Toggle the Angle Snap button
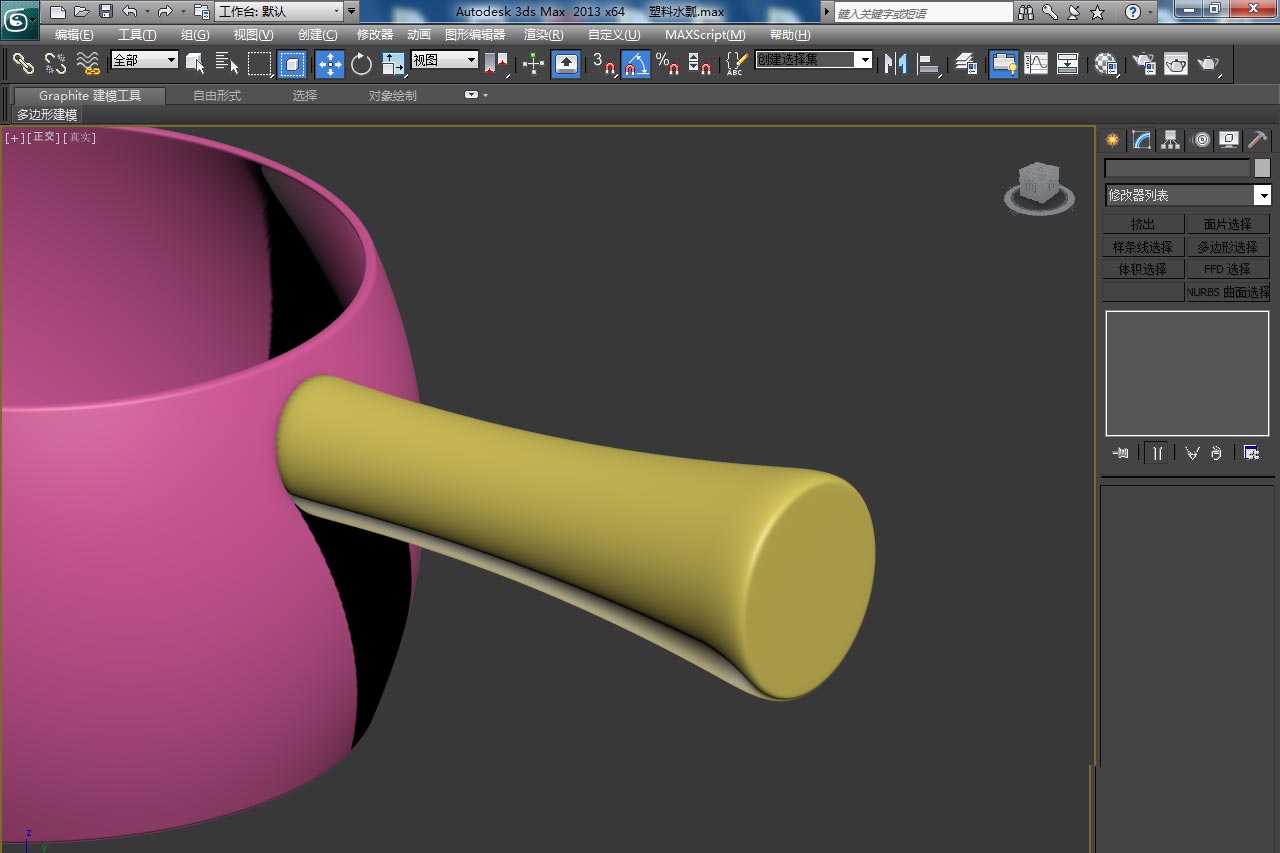Viewport: 1280px width, 853px height. 635,65
